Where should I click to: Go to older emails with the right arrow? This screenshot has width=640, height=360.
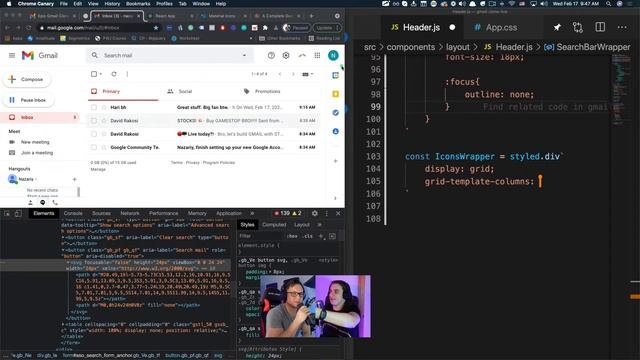click(x=293, y=74)
